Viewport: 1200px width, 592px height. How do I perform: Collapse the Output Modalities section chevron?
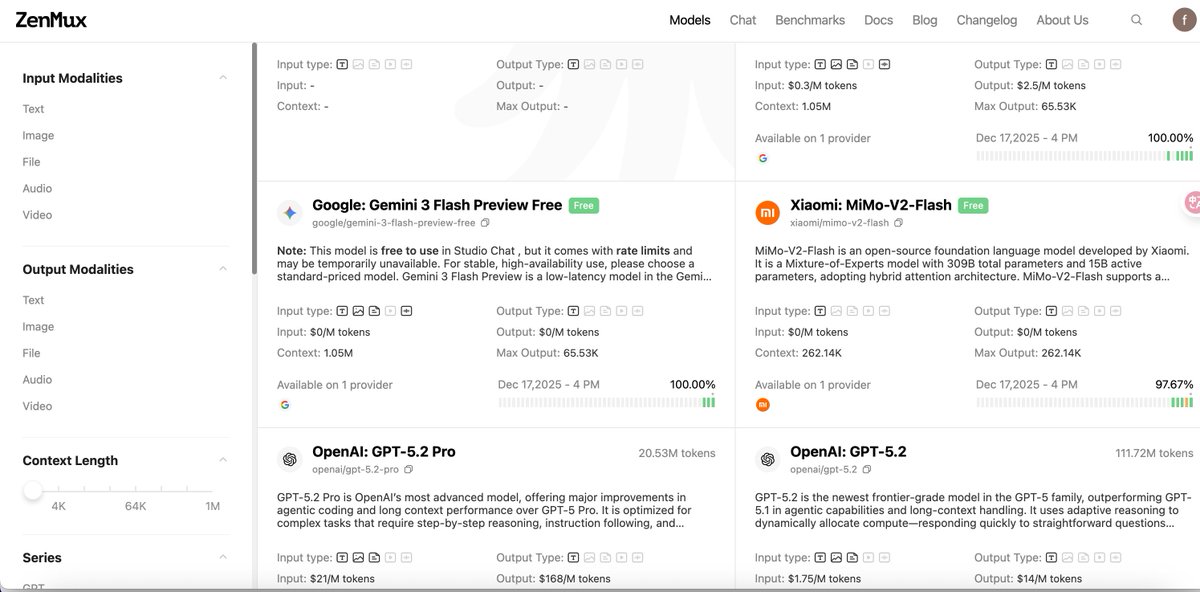[x=223, y=269]
